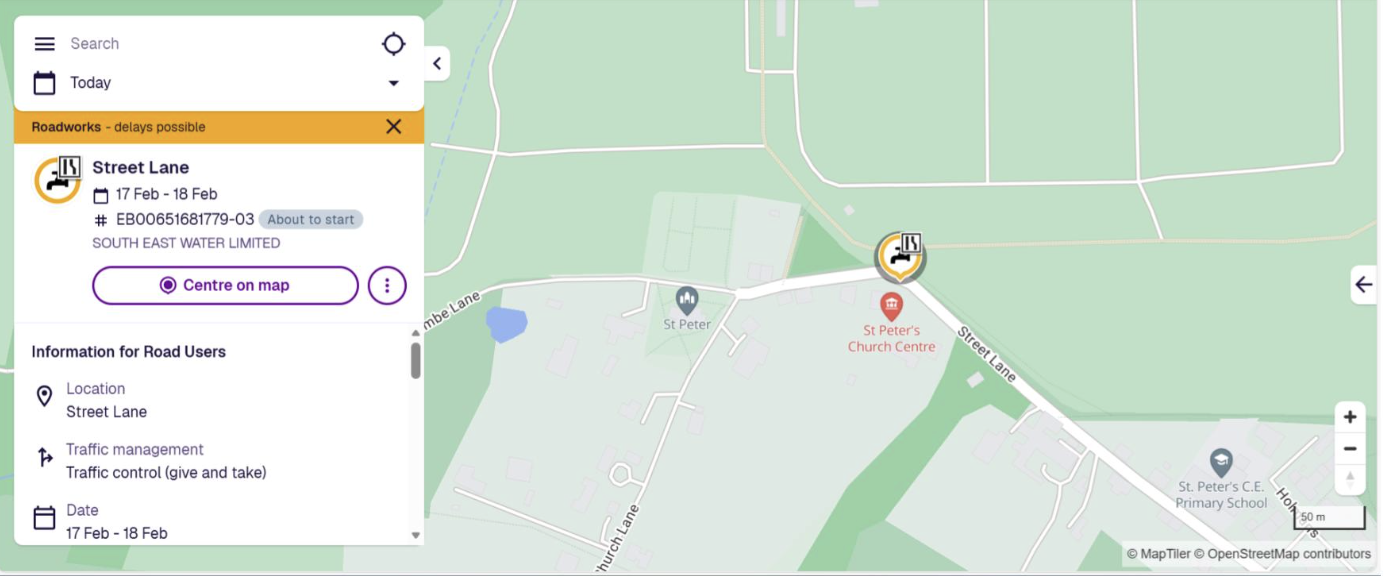Click the locate-me crosshair icon

(394, 44)
